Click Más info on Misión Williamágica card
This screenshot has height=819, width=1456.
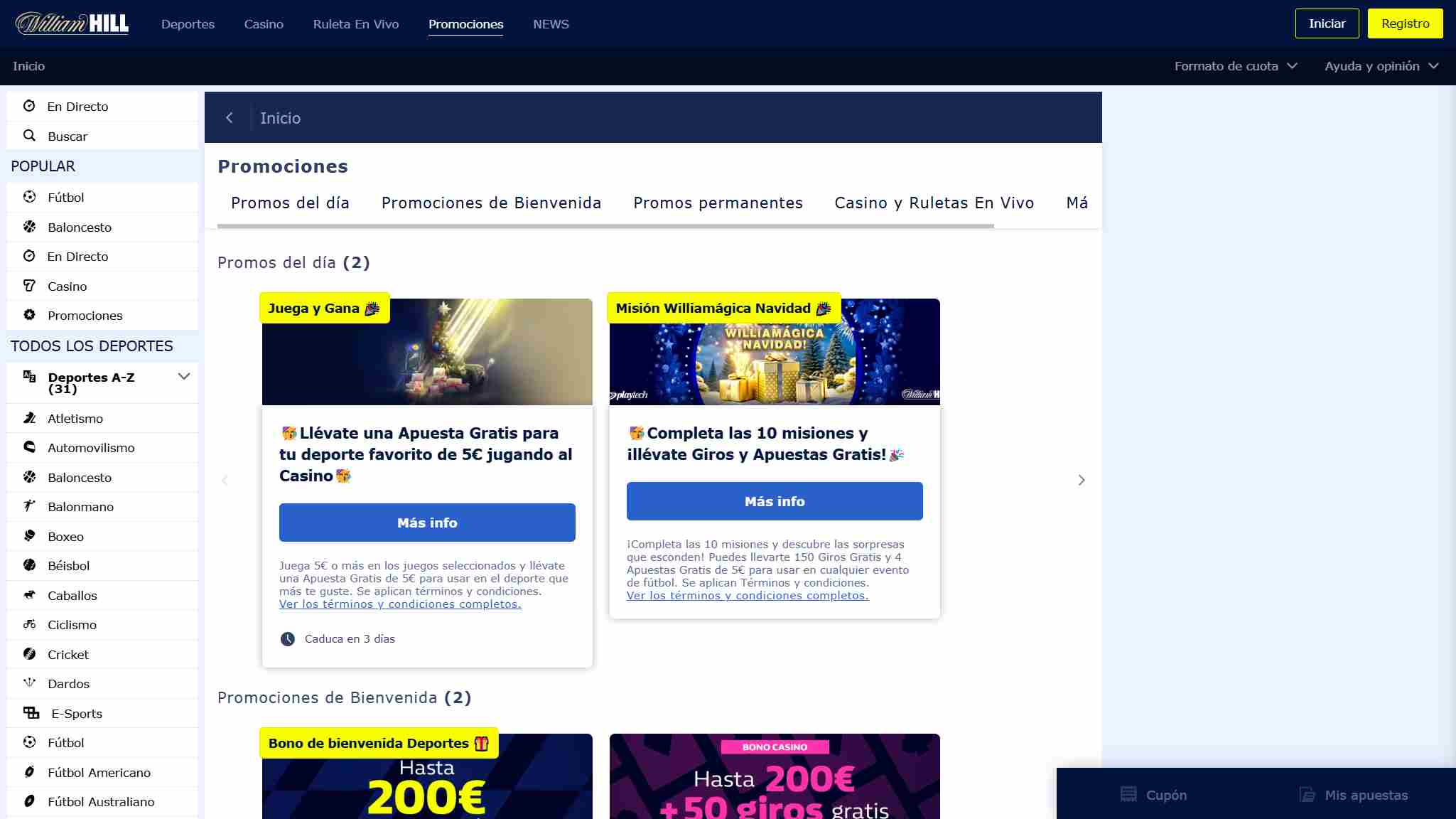pyautogui.click(x=775, y=501)
